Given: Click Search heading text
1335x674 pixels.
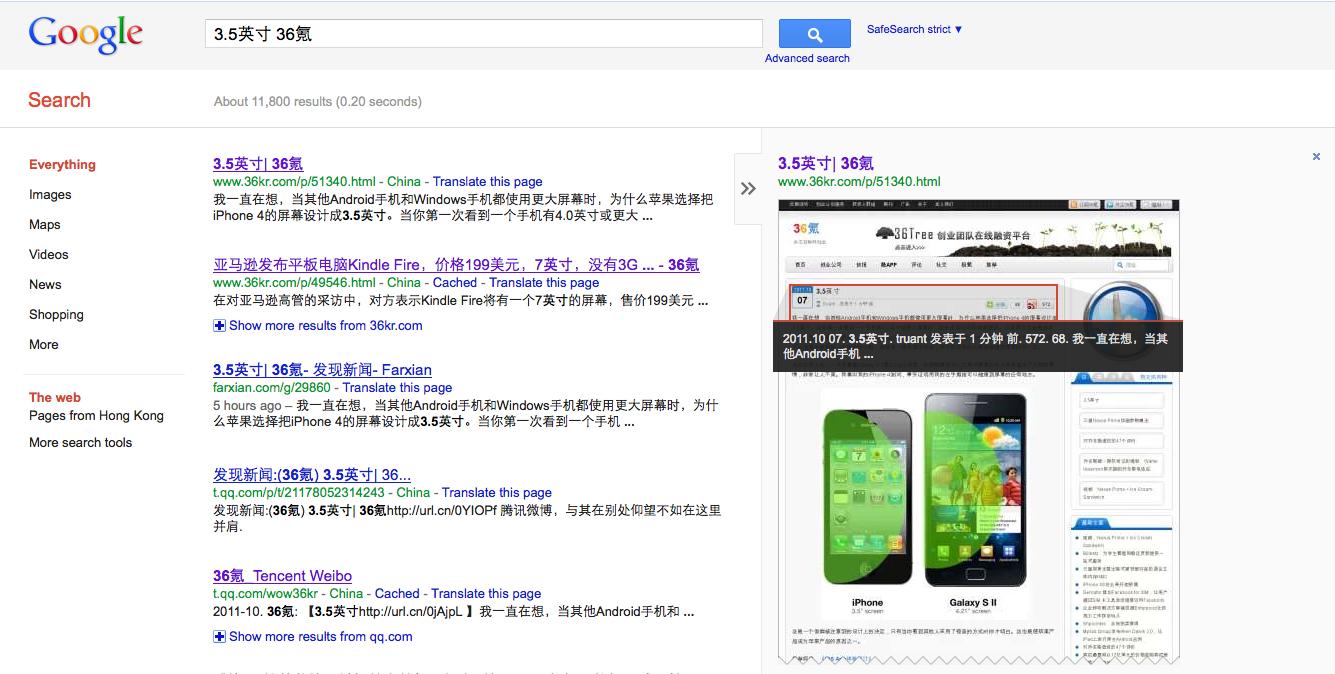Looking at the screenshot, I should pyautogui.click(x=59, y=100).
